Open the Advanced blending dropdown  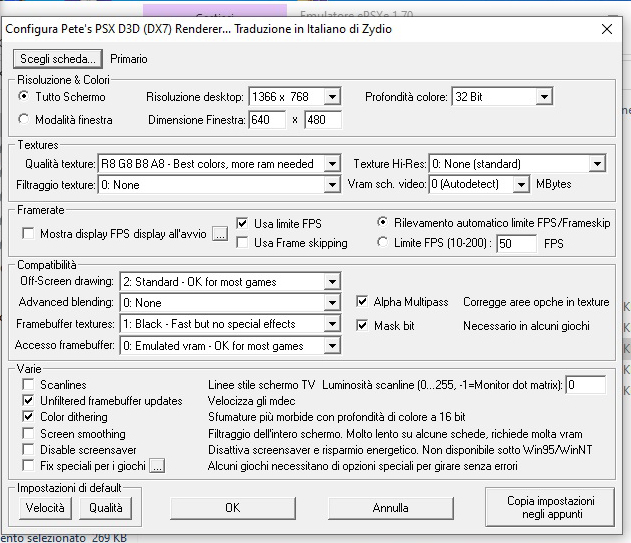pos(230,303)
